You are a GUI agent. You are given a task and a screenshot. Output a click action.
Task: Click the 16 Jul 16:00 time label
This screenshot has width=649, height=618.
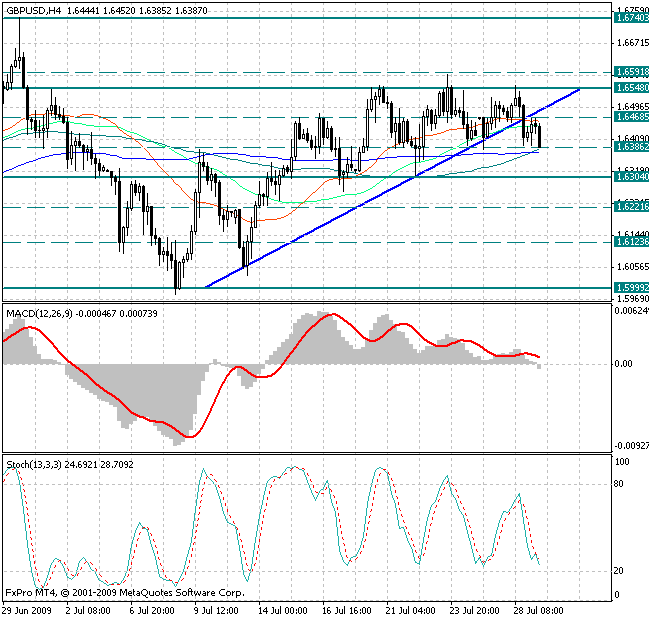[347, 611]
